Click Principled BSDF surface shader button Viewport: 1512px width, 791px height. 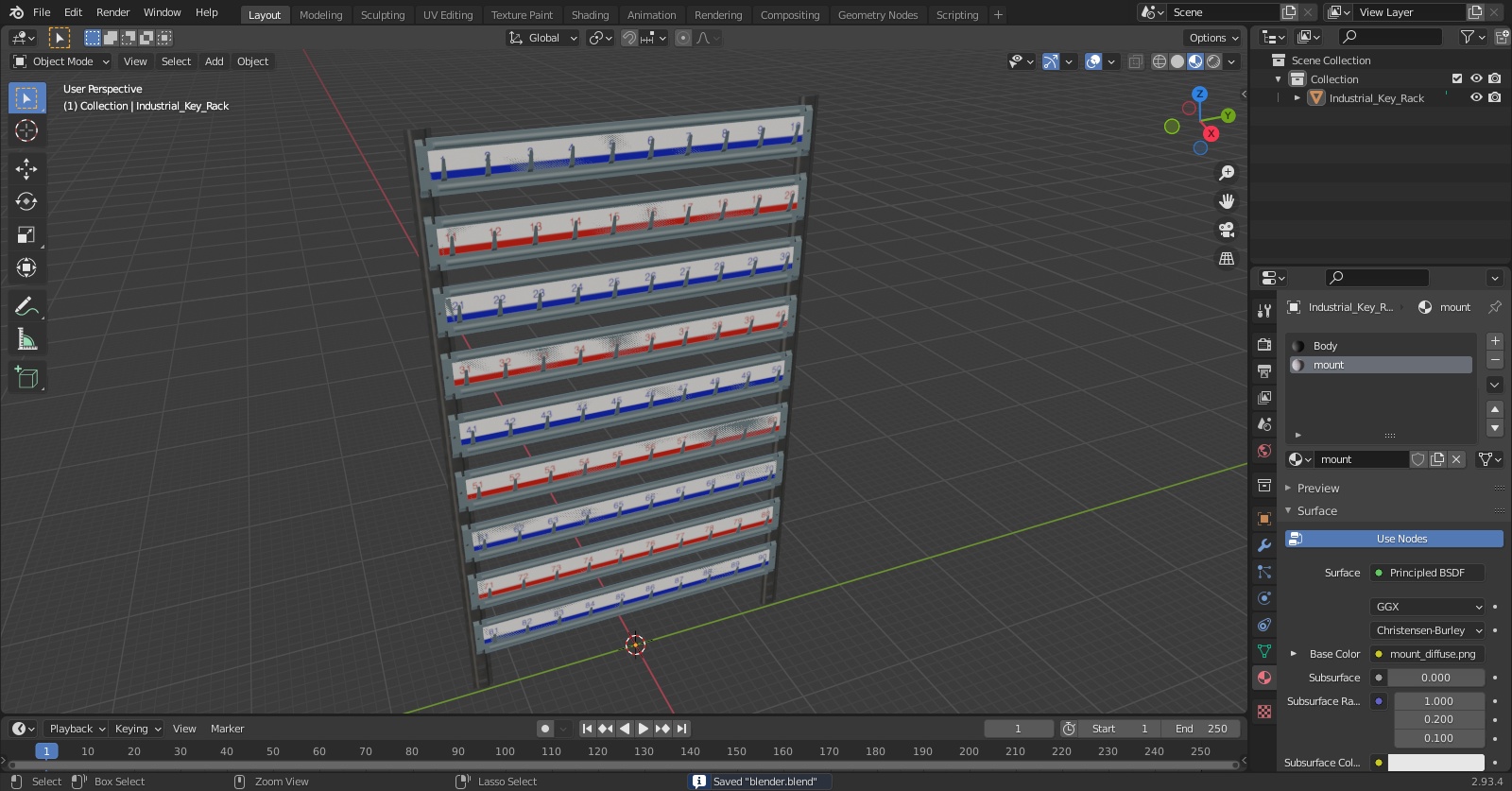point(1428,573)
